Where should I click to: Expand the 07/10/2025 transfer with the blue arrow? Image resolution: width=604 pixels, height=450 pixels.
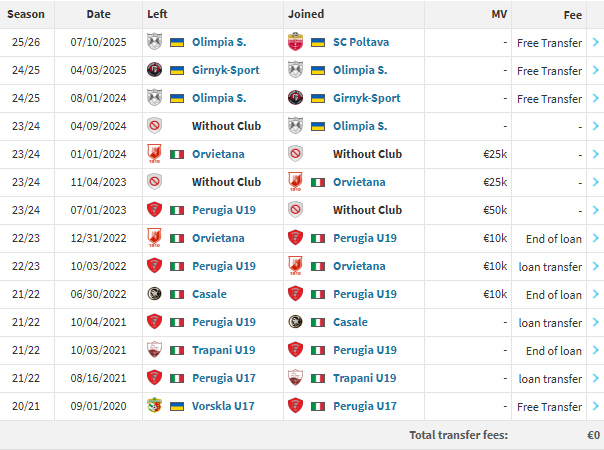[x=596, y=42]
